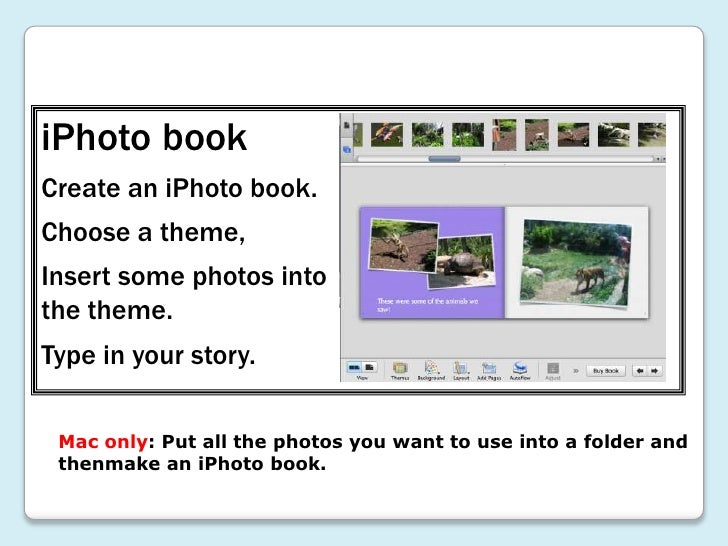This screenshot has height=546, width=728.
Task: Click the Buy Book button
Action: tap(606, 370)
